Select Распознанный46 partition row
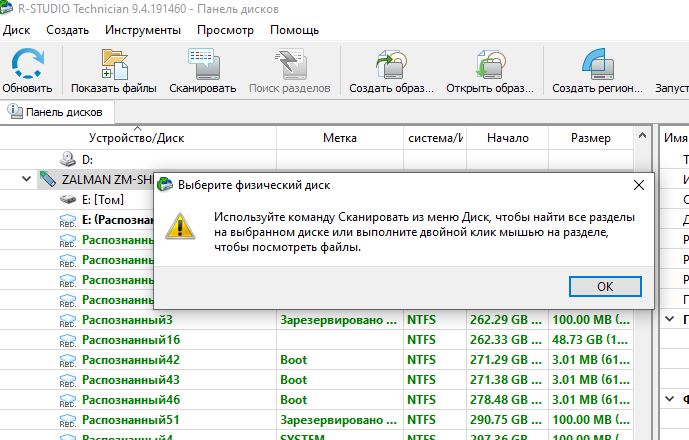The width and height of the screenshot is (689, 440). 316,400
